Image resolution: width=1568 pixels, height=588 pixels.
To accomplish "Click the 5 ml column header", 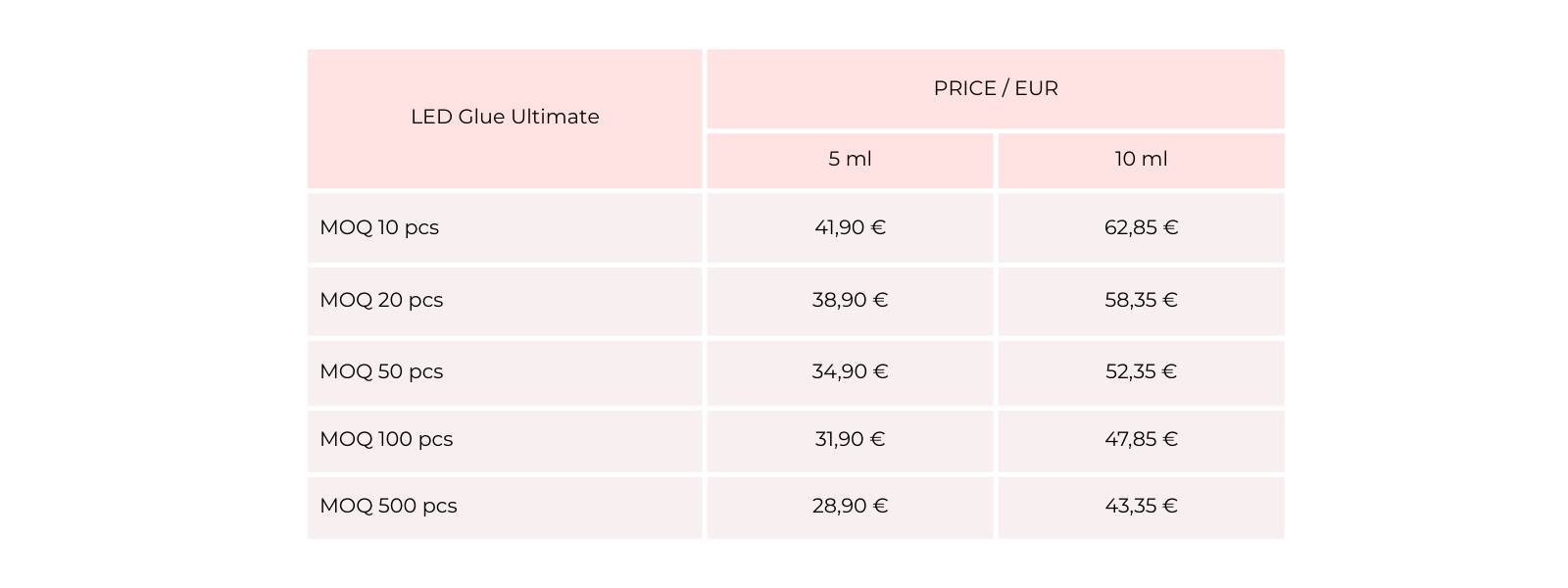I will (850, 159).
